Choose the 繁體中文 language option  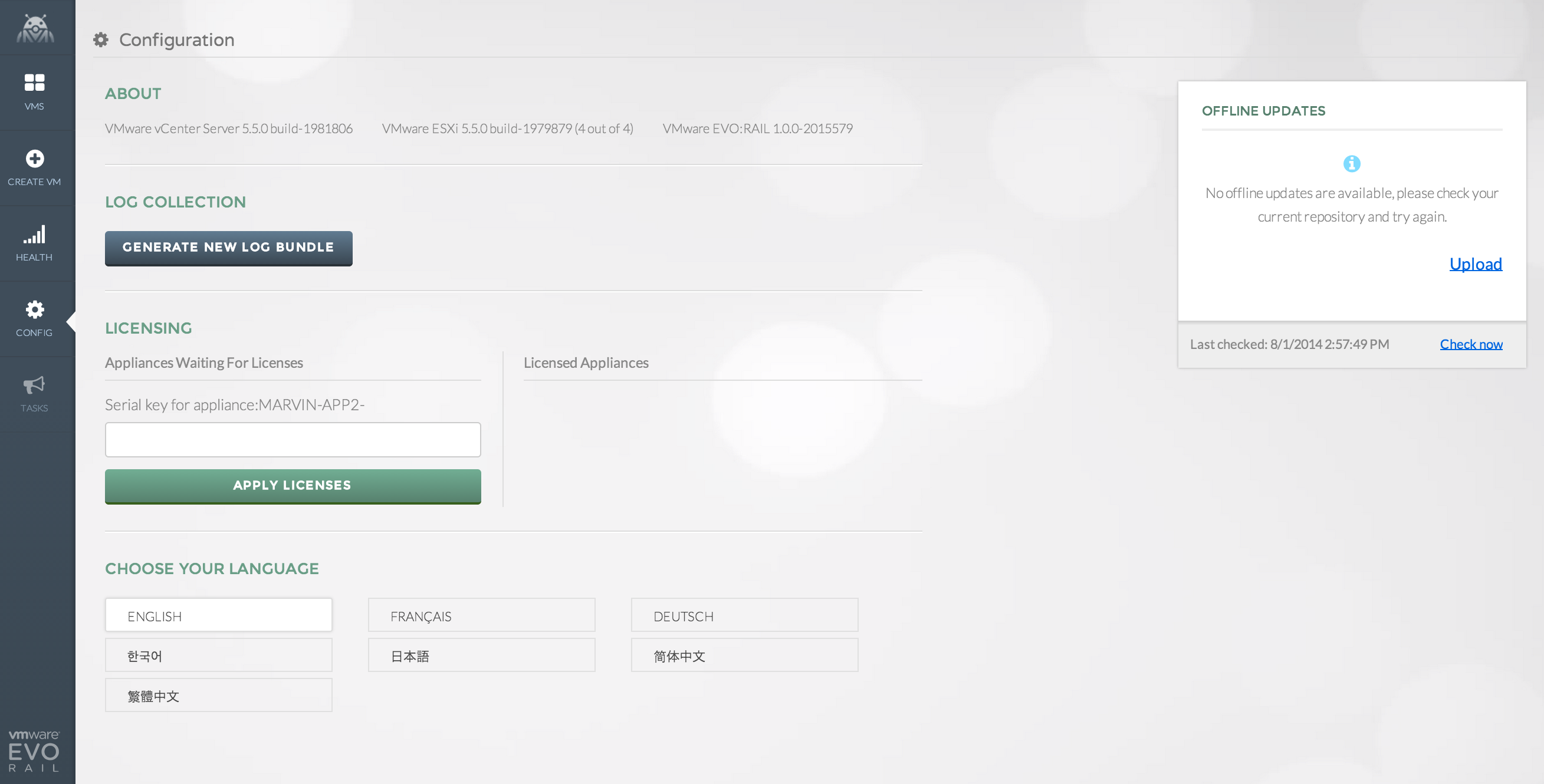[x=218, y=696]
